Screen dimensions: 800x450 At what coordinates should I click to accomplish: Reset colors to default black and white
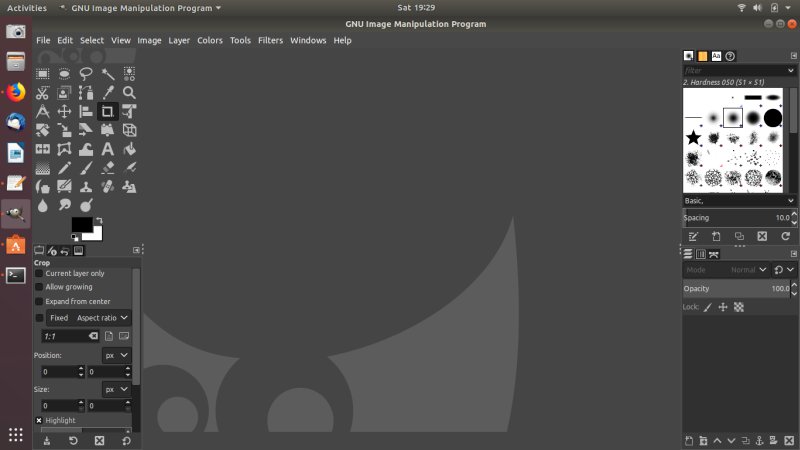click(75, 237)
